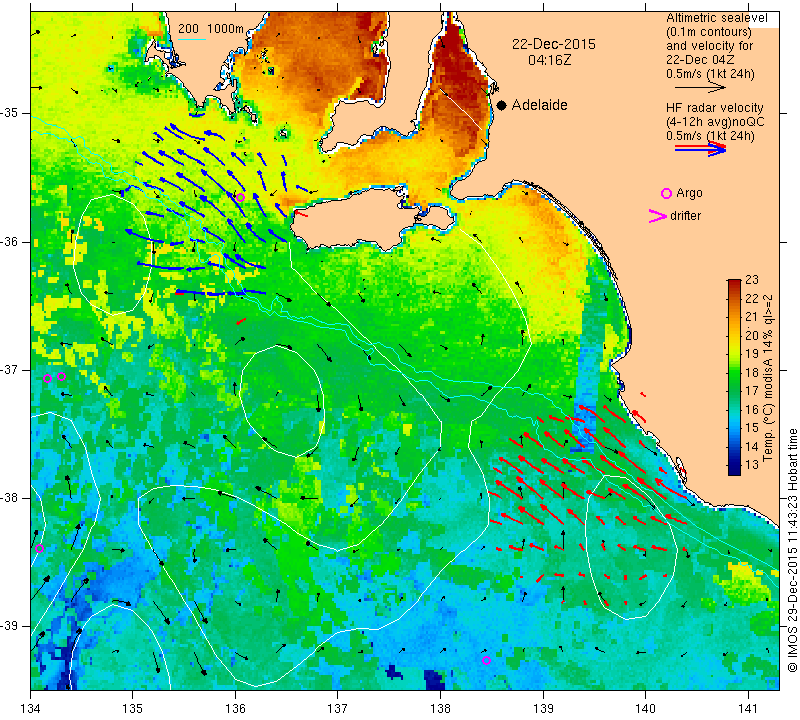The height and width of the screenshot is (720, 800).
Task: Click the 'Argo' legend label
Action: point(689,193)
